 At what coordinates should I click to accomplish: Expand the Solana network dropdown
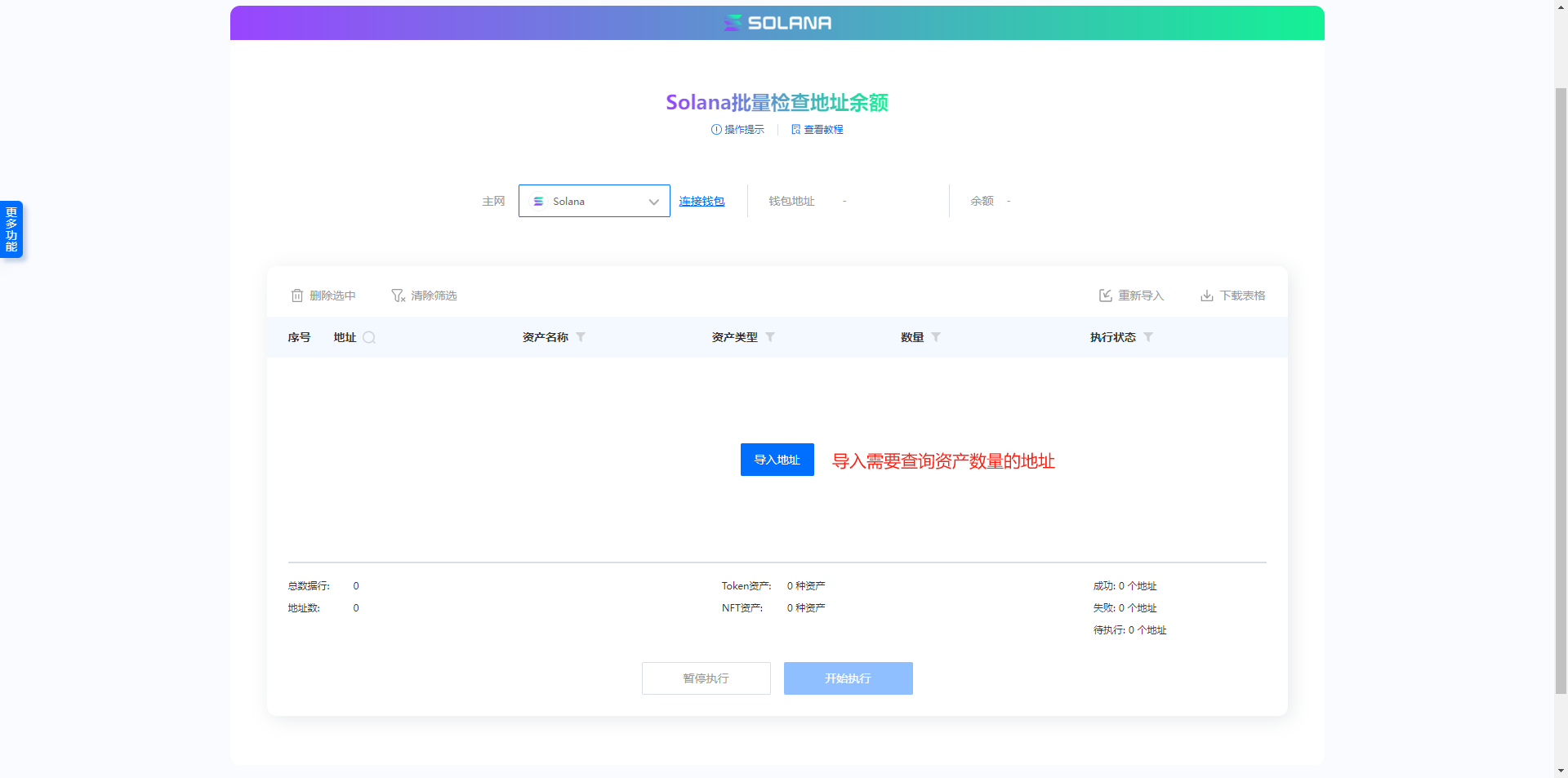coord(595,201)
